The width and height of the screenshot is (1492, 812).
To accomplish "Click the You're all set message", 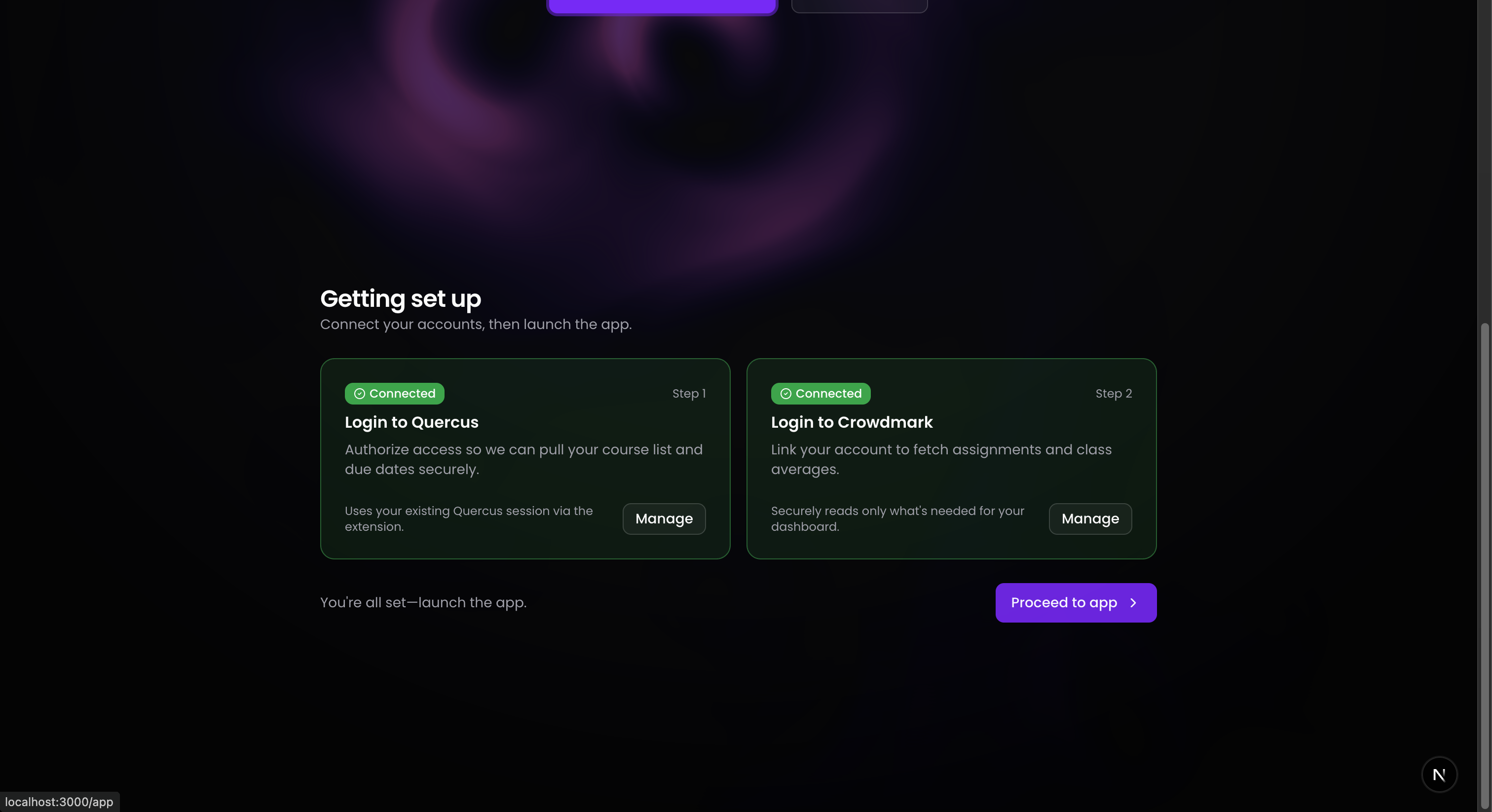I will [x=423, y=603].
